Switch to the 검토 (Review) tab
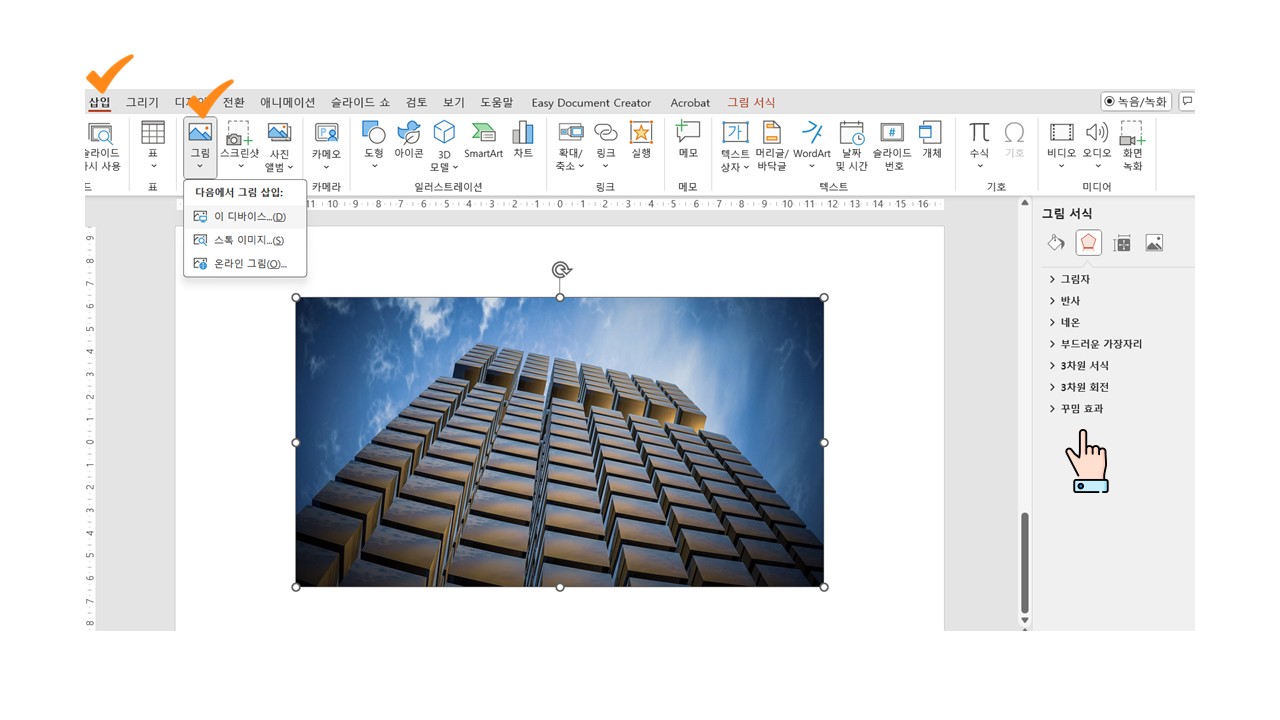The image size is (1280, 720). click(416, 102)
